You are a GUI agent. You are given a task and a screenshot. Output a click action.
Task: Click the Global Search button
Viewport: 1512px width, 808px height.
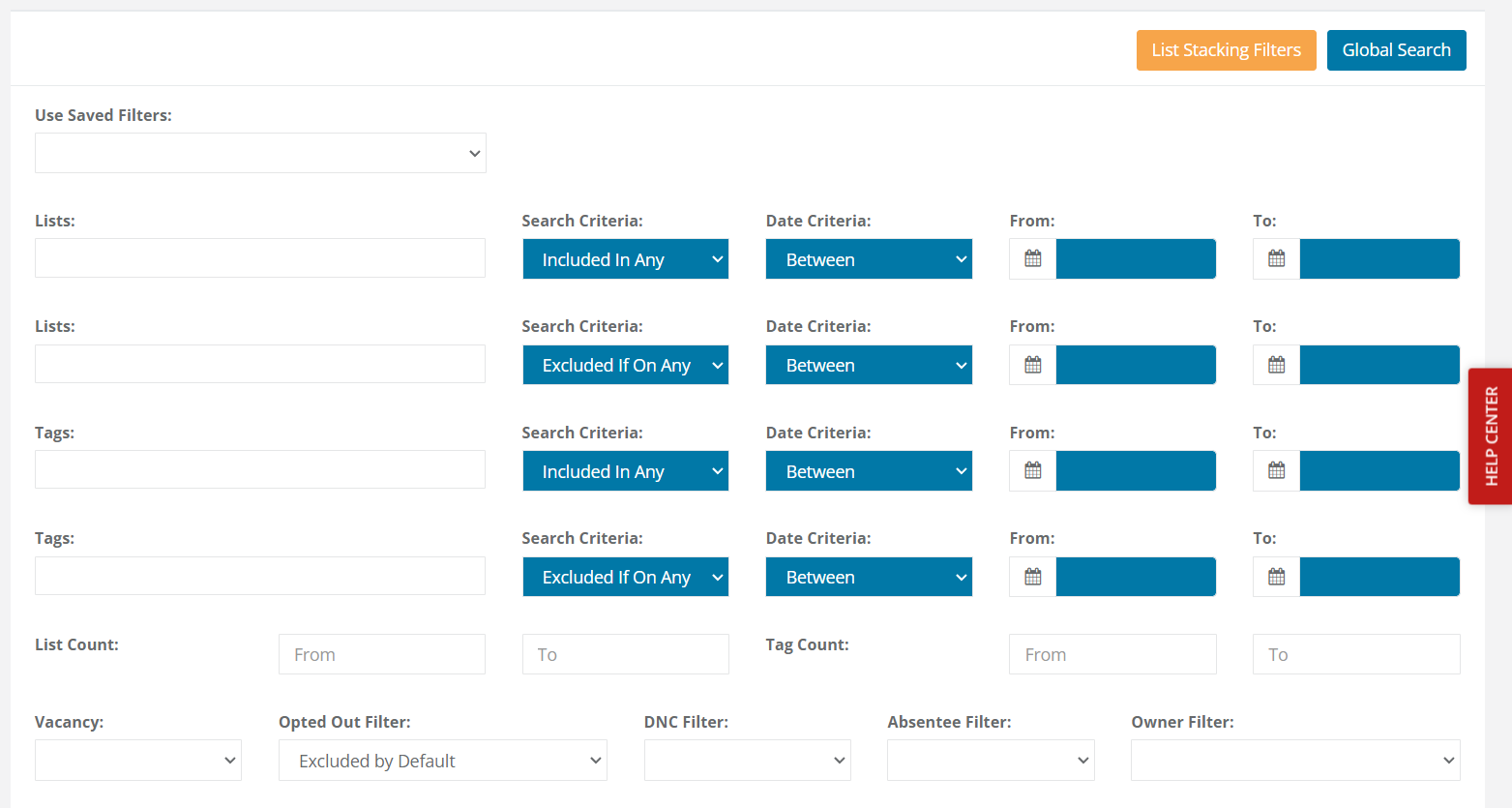tap(1396, 50)
